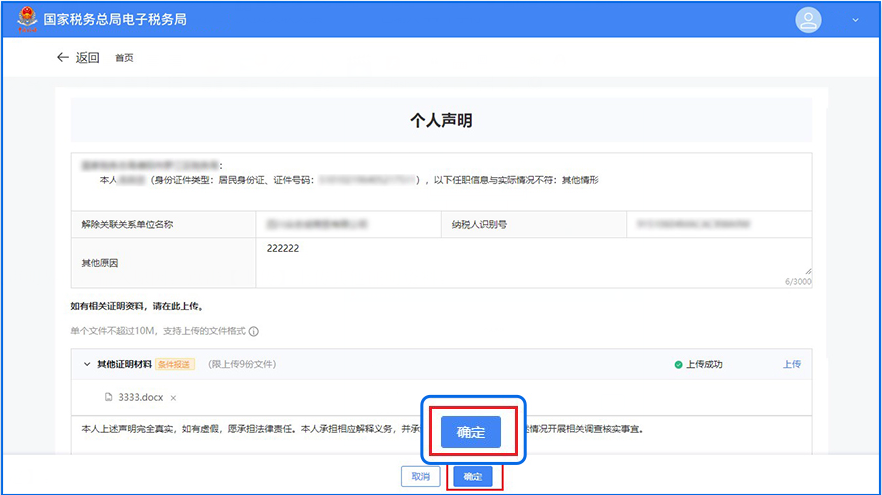882x495 pixels.
Task: Navigate to 首页 breadcrumb
Action: [x=124, y=58]
